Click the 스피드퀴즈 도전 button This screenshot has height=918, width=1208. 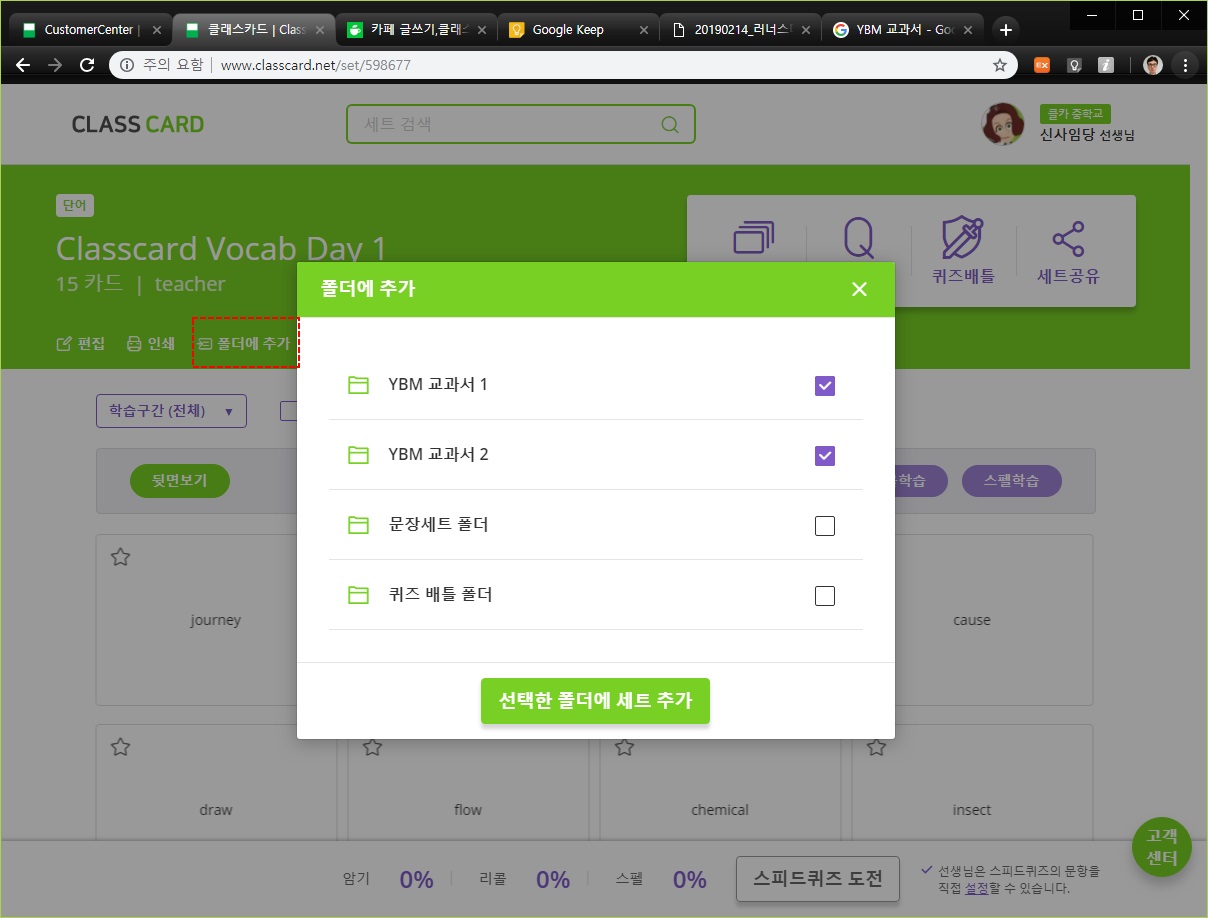click(818, 879)
